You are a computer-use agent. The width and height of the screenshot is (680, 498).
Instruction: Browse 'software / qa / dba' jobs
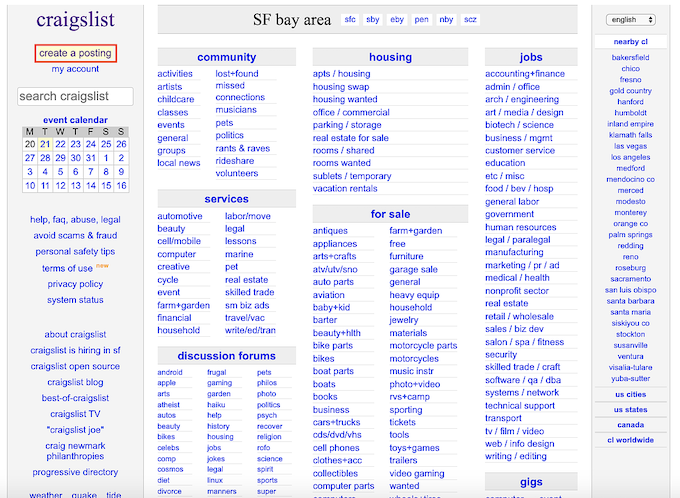pos(523,380)
